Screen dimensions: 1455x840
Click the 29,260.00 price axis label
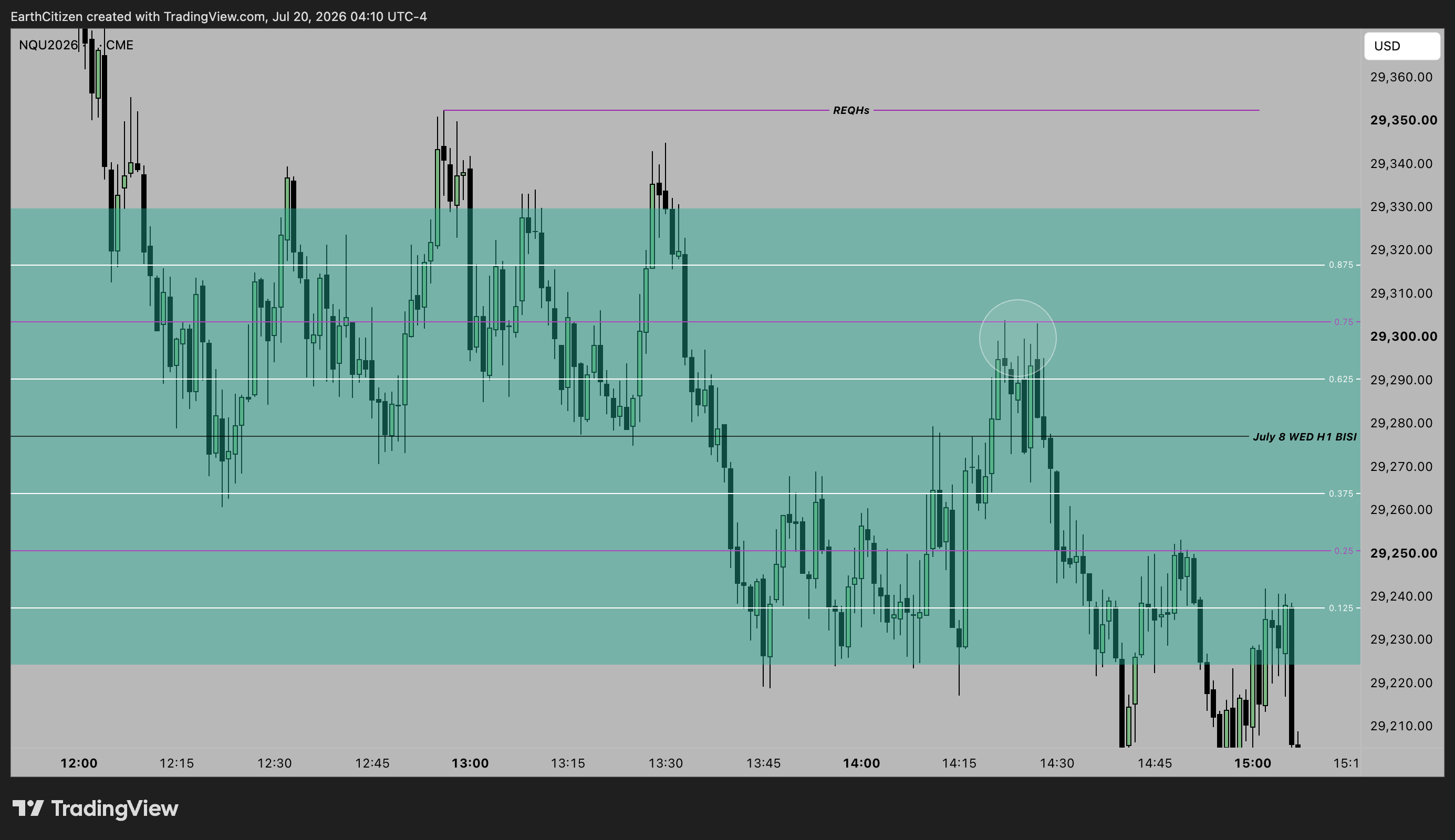tap(1401, 509)
